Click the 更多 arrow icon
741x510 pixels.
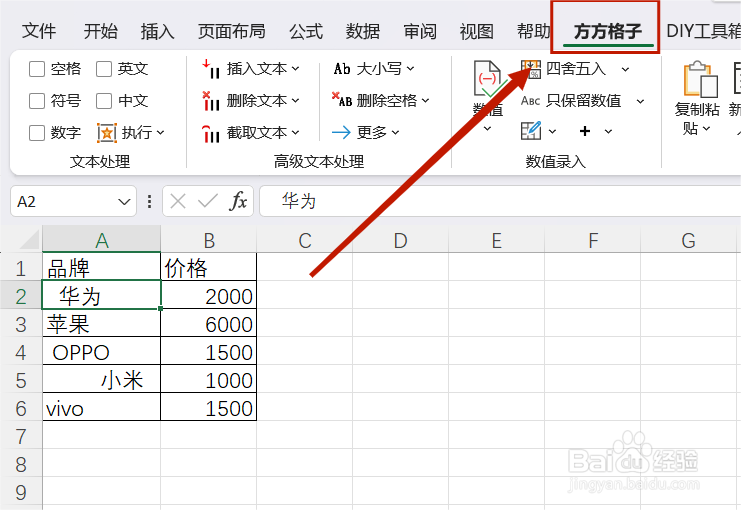point(341,132)
